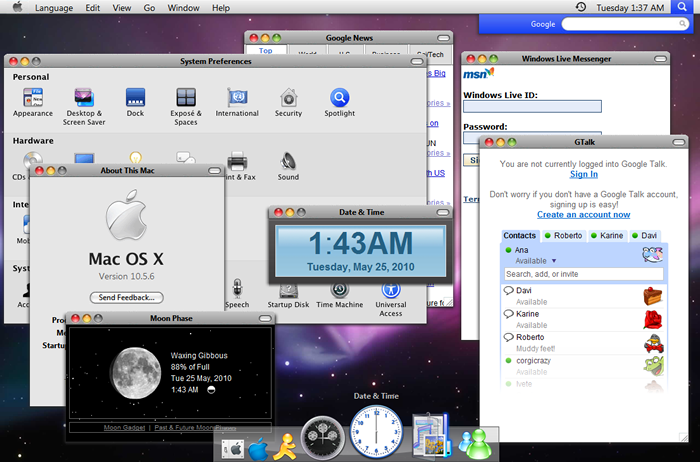Screen dimensions: 700x462
Task: Toggle Windows Live Messenger toolbar pill button
Action: tap(661, 59)
